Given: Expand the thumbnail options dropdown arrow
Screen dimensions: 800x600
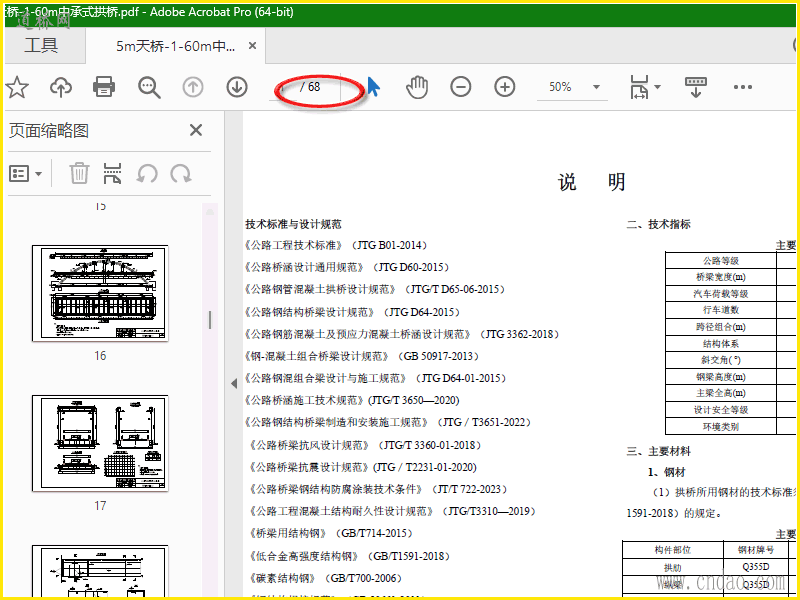Looking at the screenshot, I should coord(39,174).
